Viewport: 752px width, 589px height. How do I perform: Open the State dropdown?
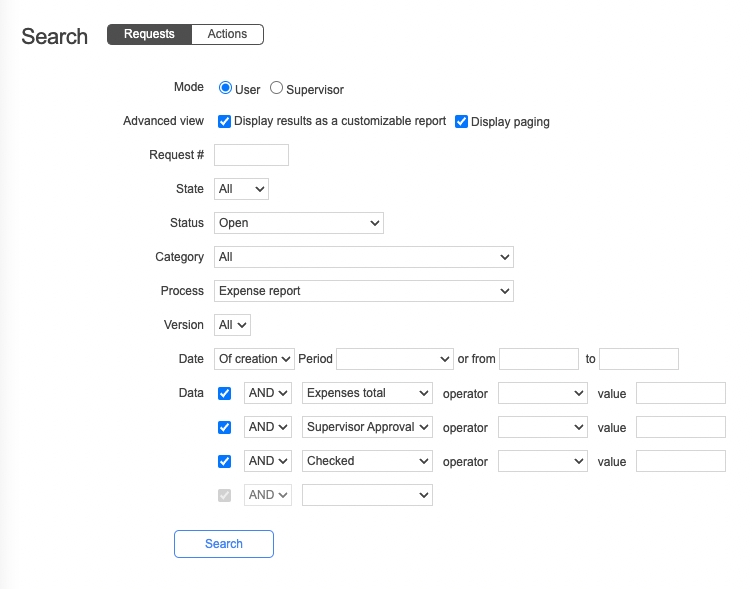coord(241,189)
